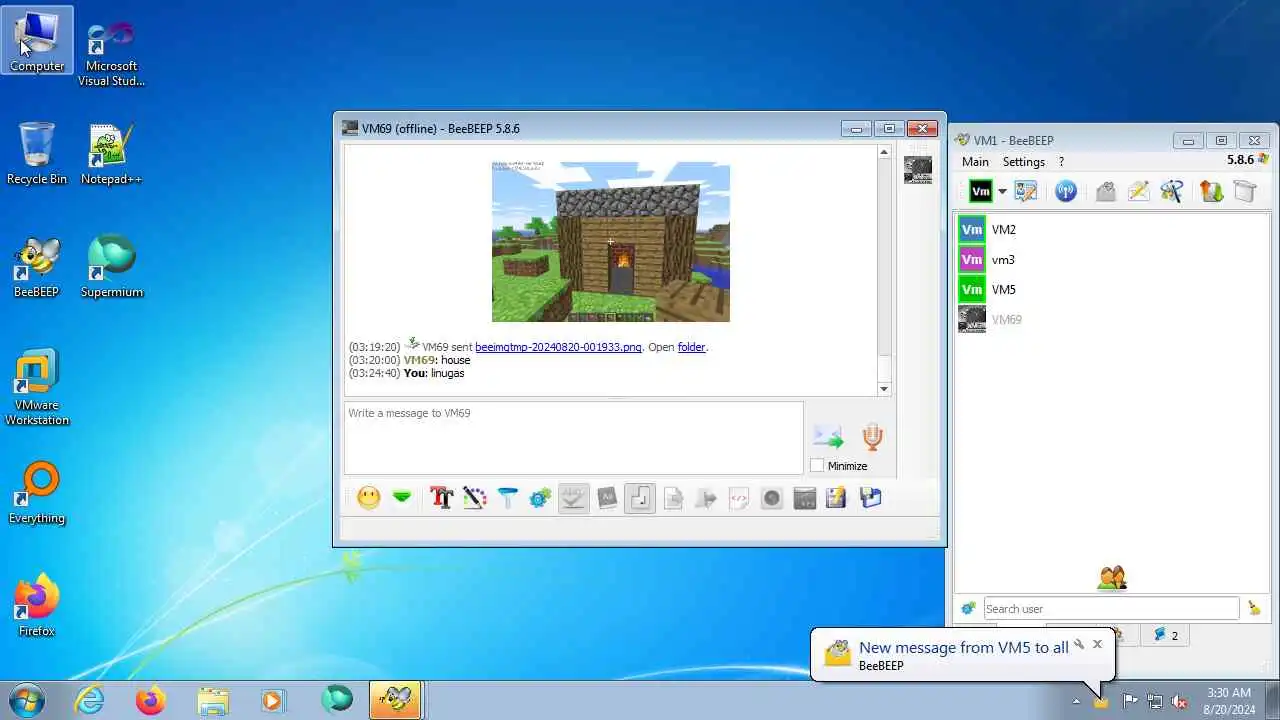Screen dimensions: 1280x720
Task: Record a voice message with microphone icon
Action: coord(873,437)
